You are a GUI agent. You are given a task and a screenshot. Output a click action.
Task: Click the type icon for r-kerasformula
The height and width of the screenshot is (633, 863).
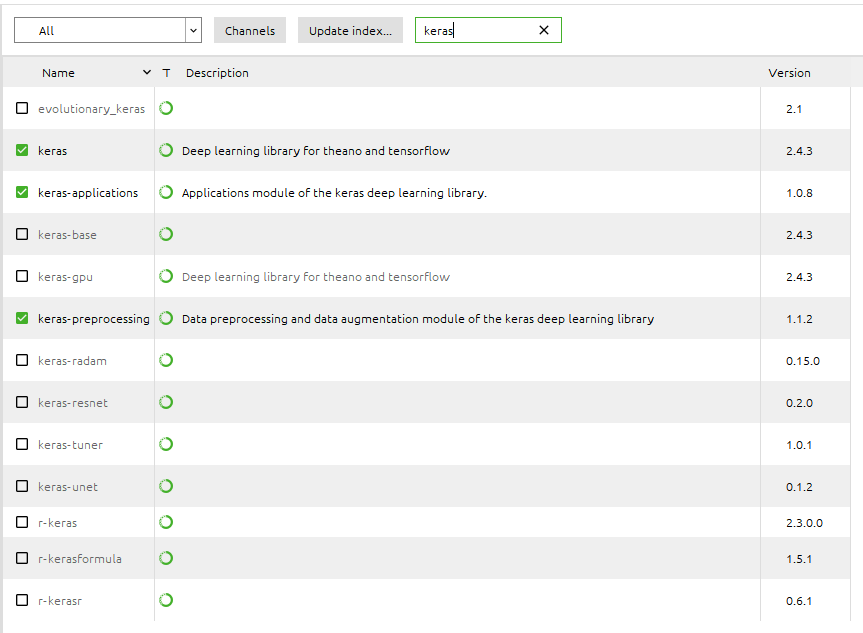(x=166, y=558)
